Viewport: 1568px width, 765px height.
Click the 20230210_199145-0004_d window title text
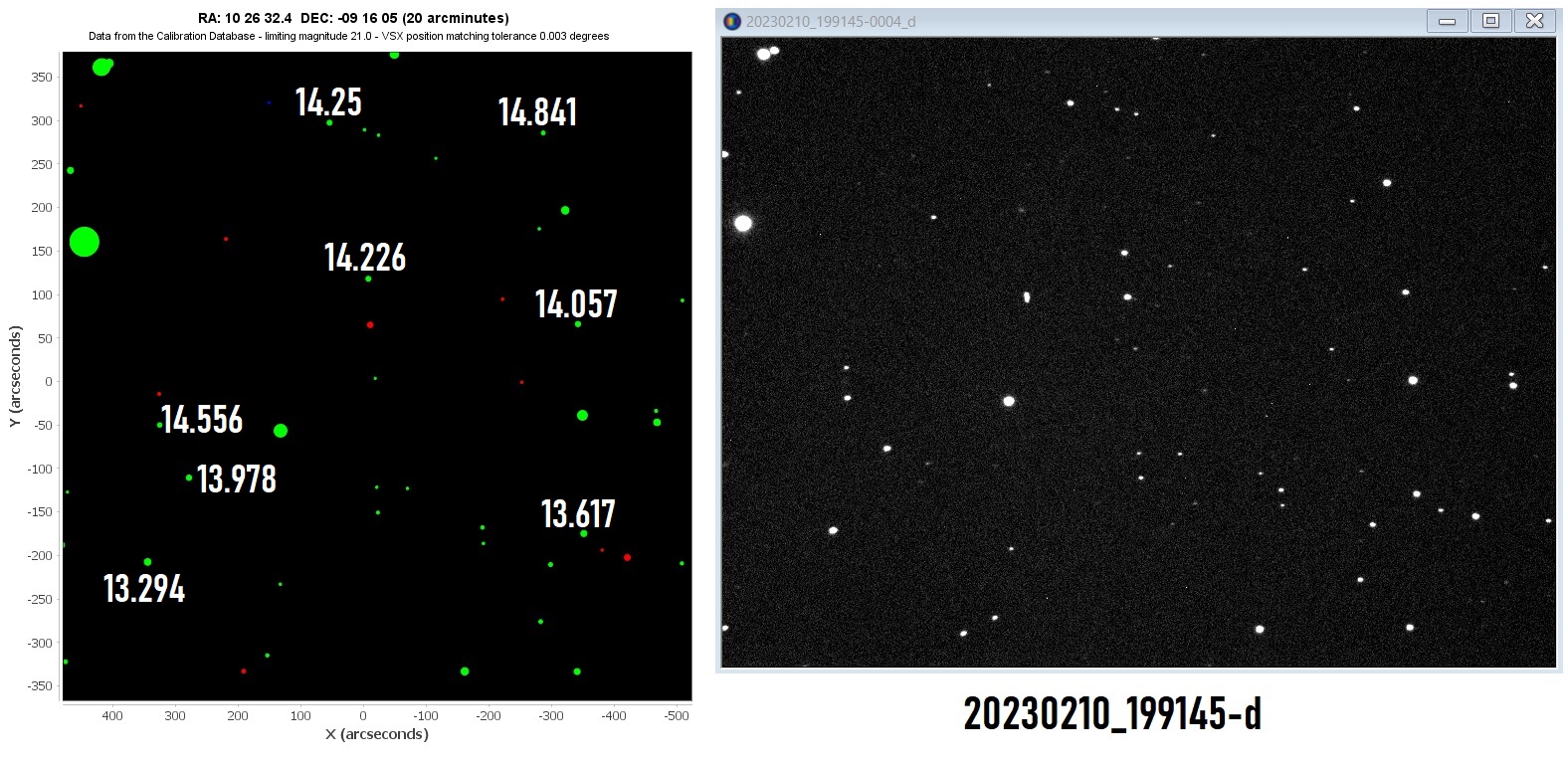coord(831,21)
